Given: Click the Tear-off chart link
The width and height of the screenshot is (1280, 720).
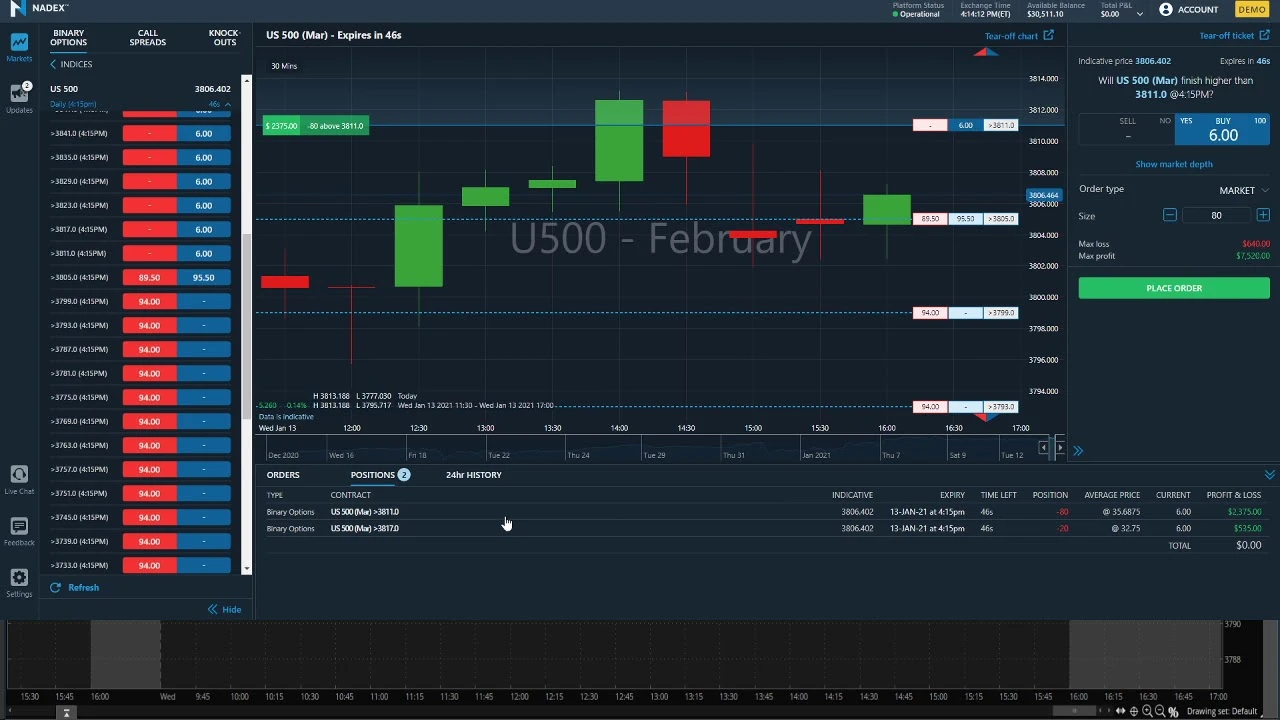Looking at the screenshot, I should point(1011,36).
